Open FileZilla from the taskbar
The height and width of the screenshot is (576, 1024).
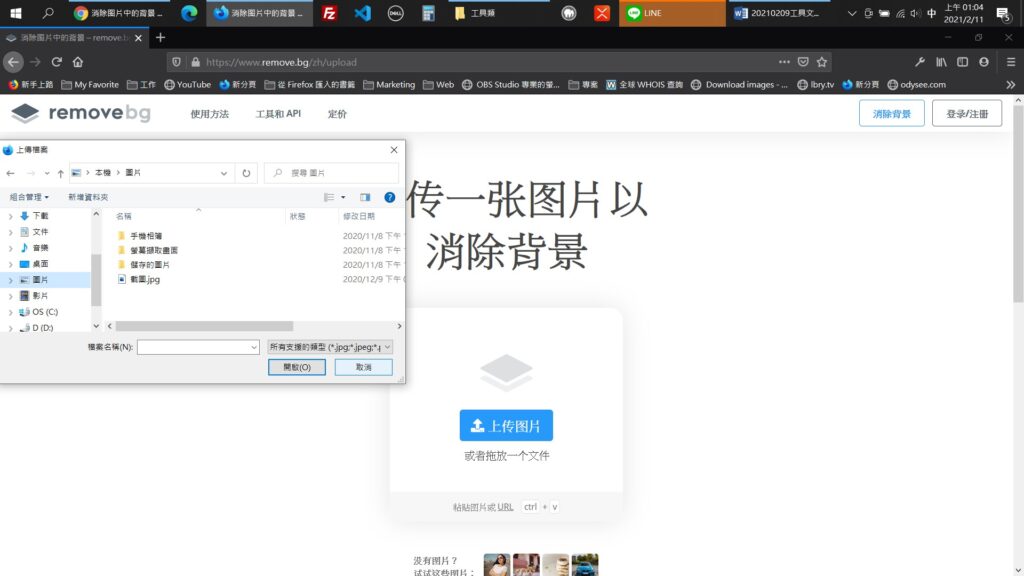click(329, 14)
